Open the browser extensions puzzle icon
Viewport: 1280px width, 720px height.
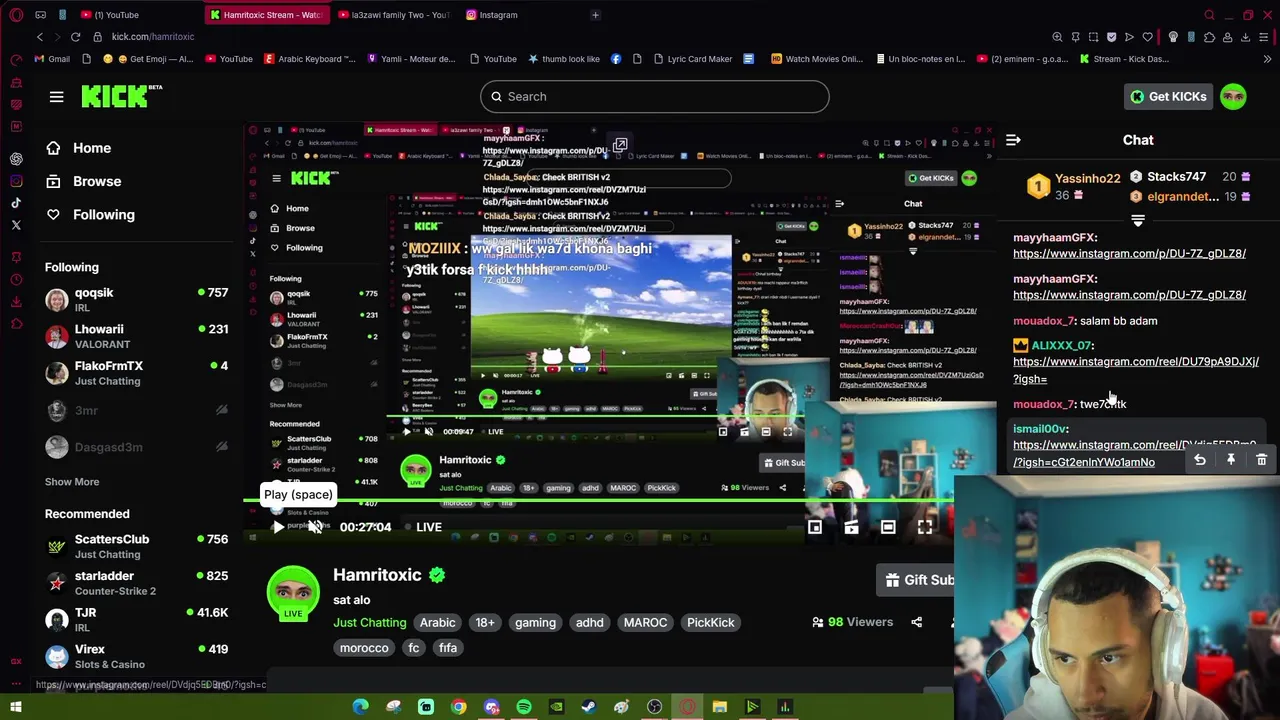pyautogui.click(x=1209, y=37)
